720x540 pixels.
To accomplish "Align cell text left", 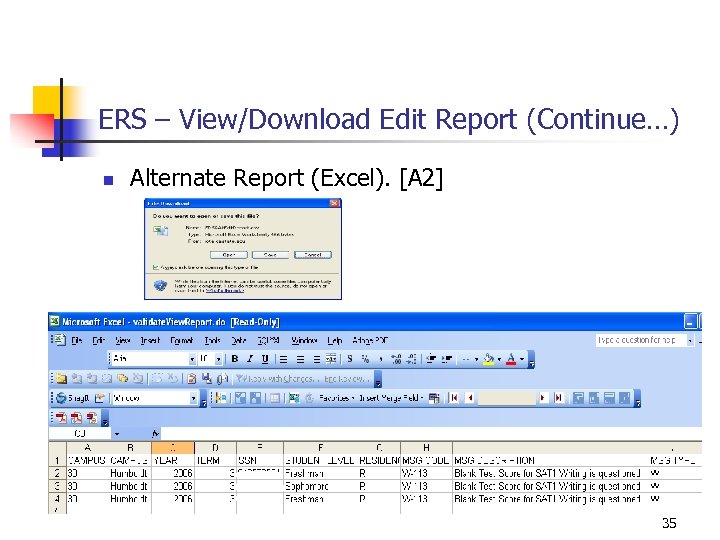I will pos(284,359).
